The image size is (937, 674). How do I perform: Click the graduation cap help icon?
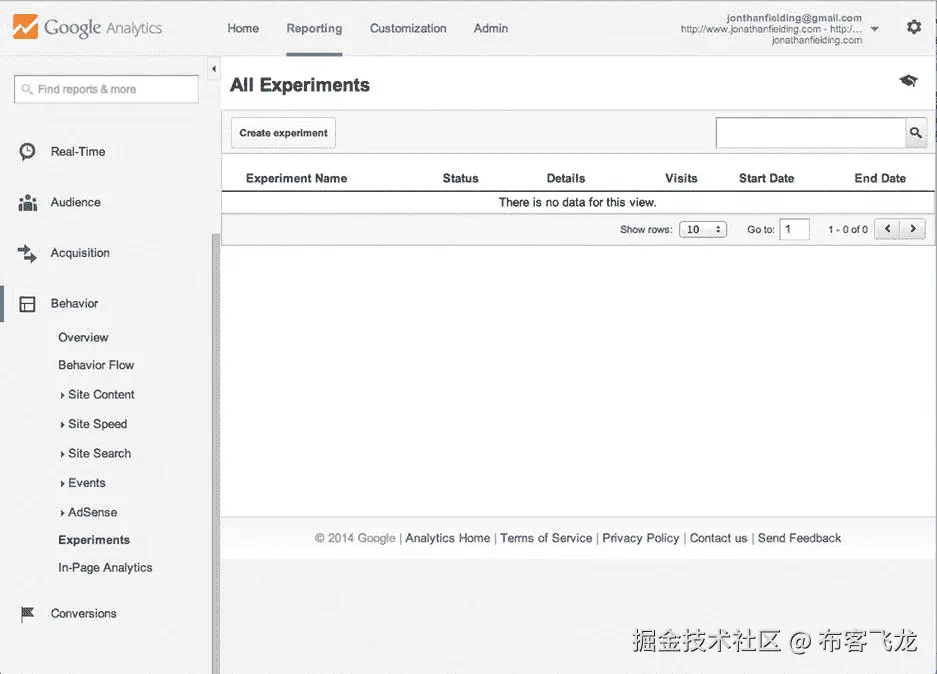point(908,81)
